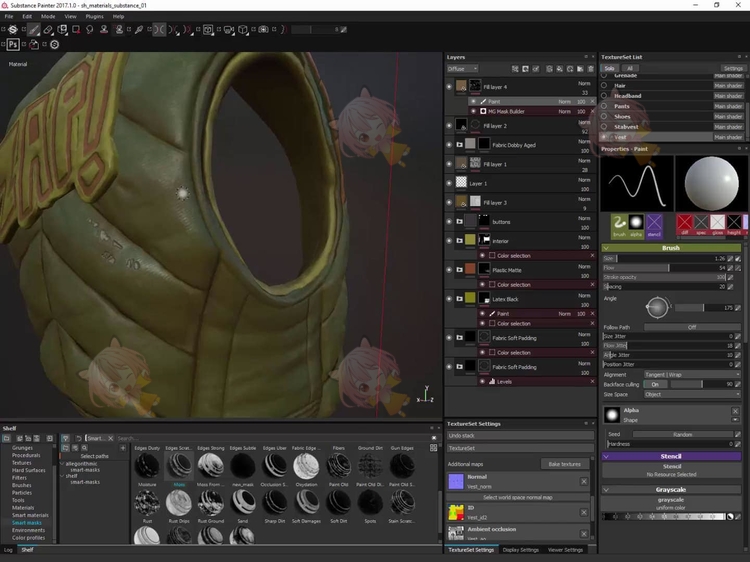The width and height of the screenshot is (750, 562).
Task: Click the Bake textures button
Action: coord(564,464)
